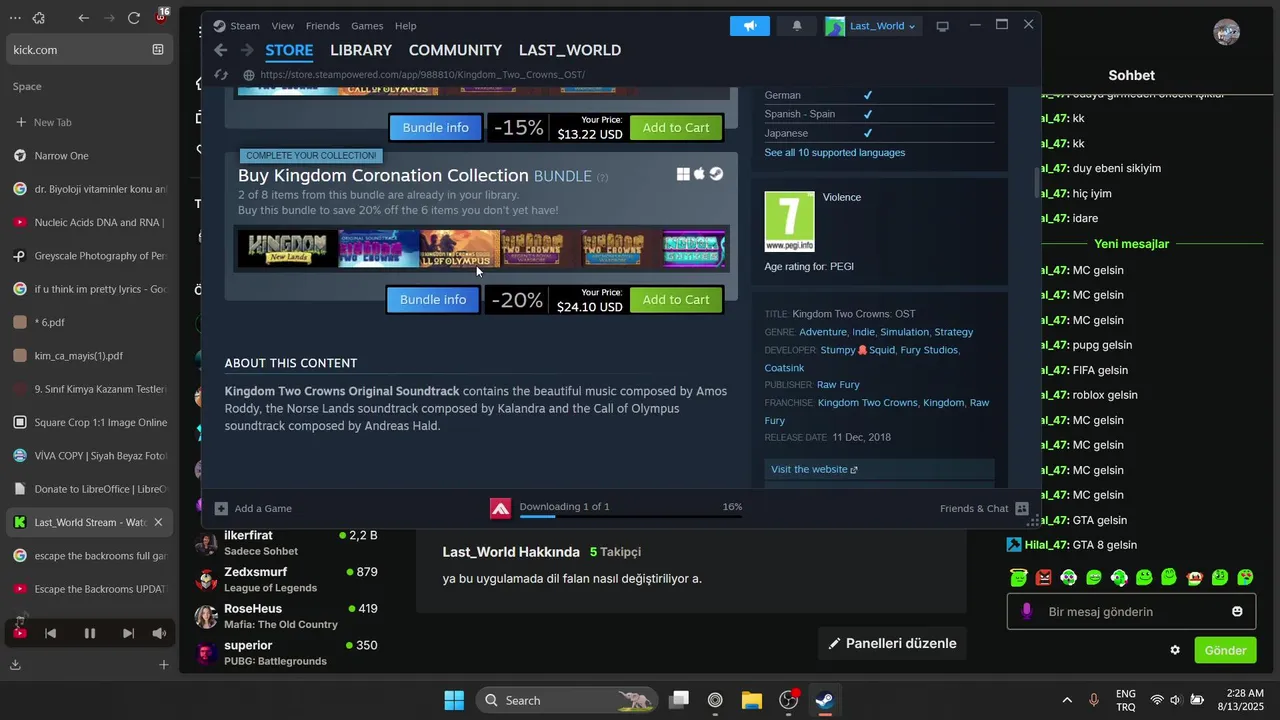Open the Games menu in Steam
1280x720 pixels.
point(367,26)
